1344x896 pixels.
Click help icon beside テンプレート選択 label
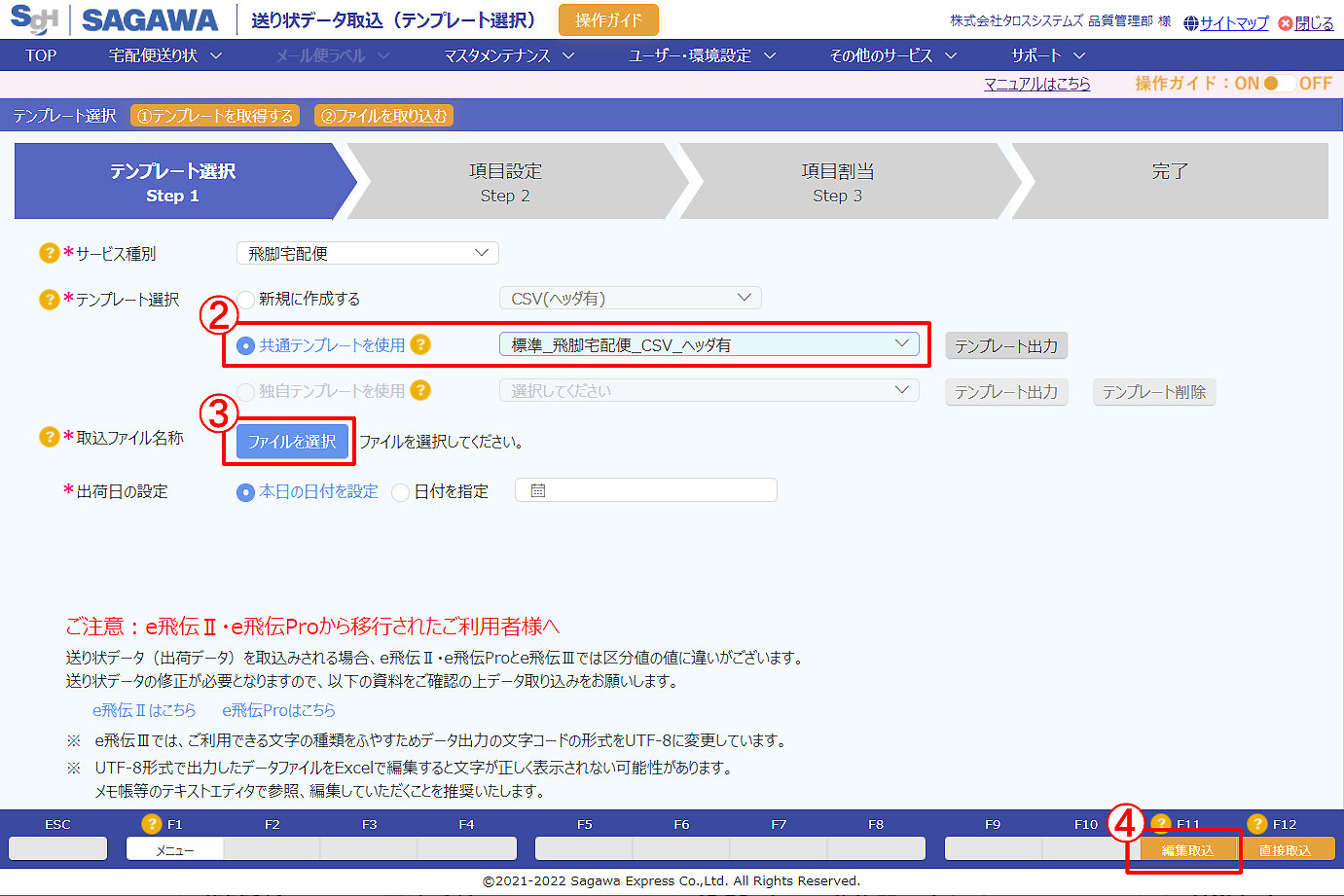coord(49,299)
